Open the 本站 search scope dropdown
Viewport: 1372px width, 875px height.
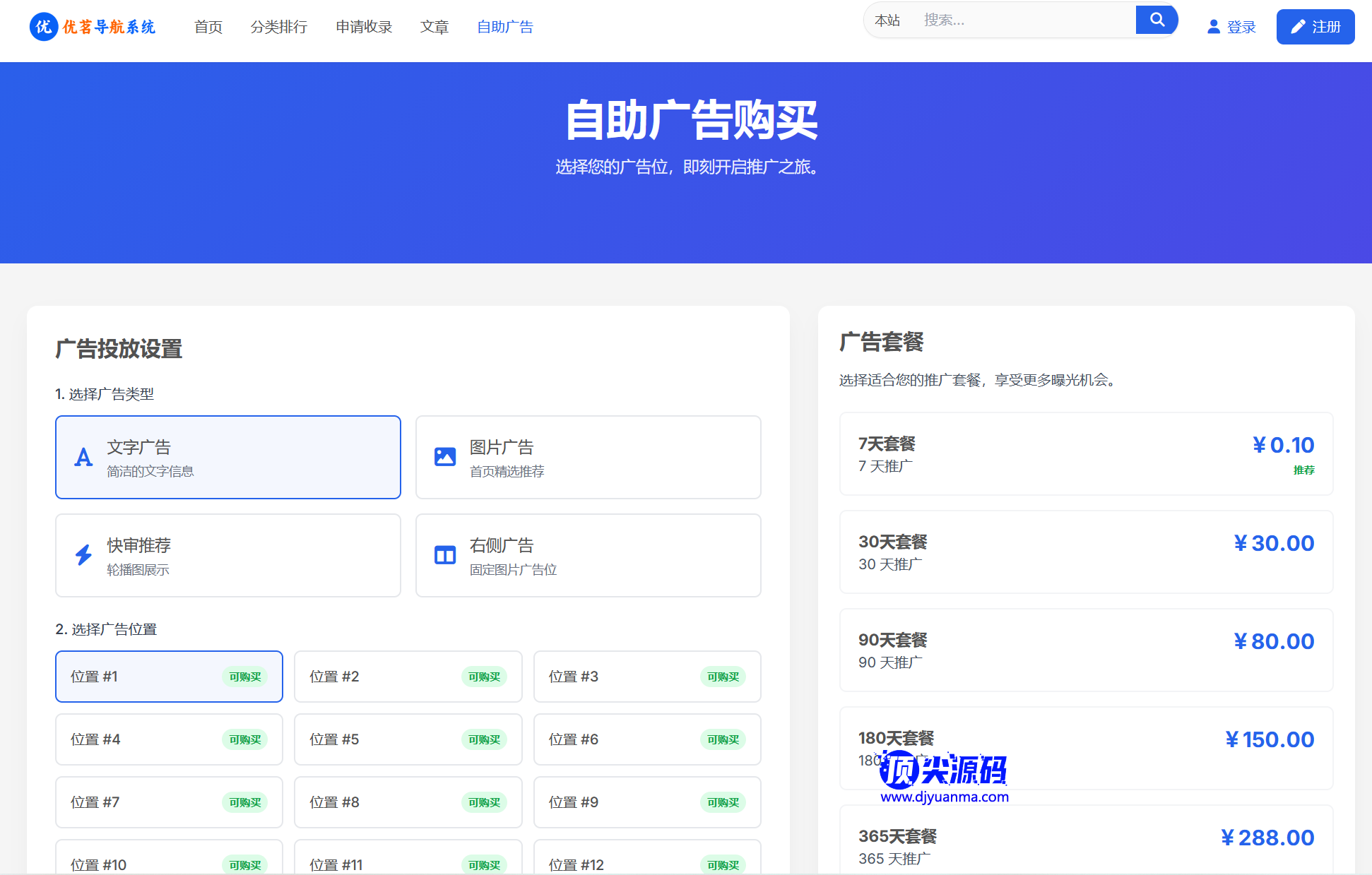click(x=887, y=20)
